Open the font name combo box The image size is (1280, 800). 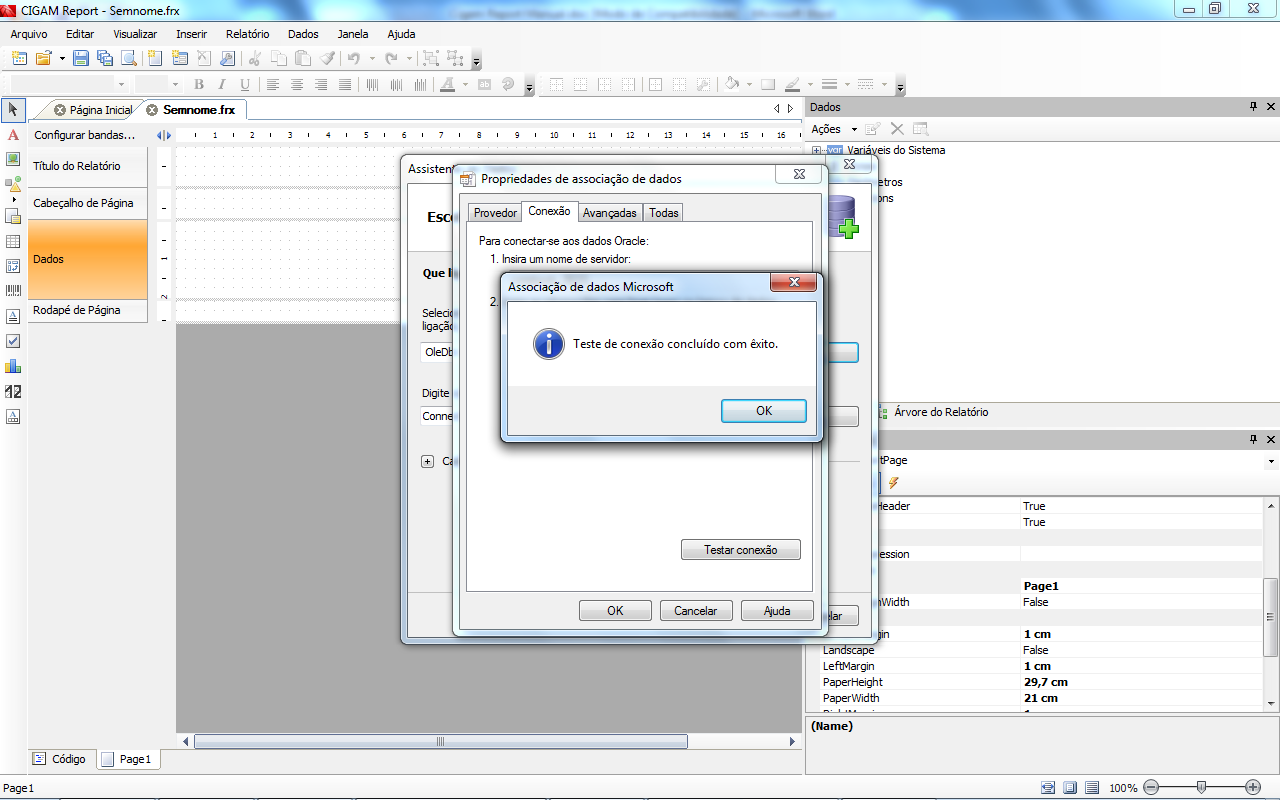click(70, 85)
